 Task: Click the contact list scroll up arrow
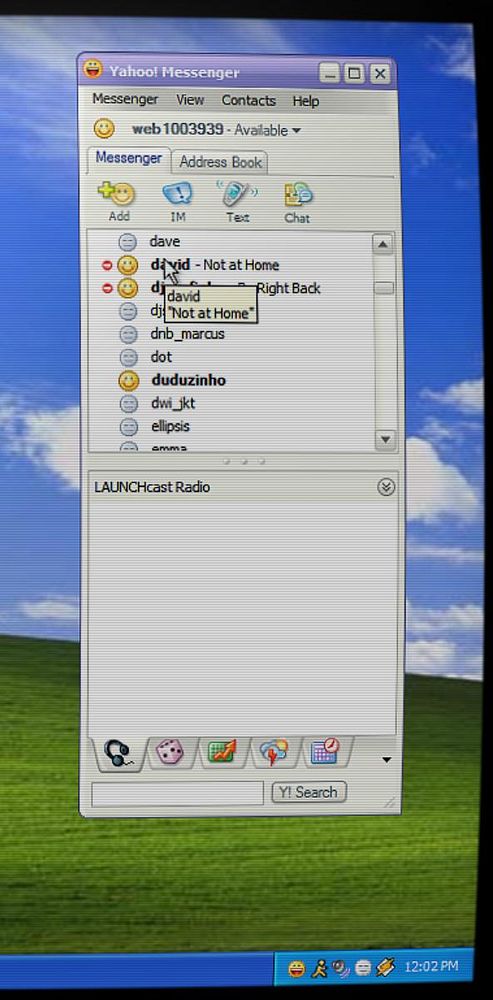[x=383, y=244]
